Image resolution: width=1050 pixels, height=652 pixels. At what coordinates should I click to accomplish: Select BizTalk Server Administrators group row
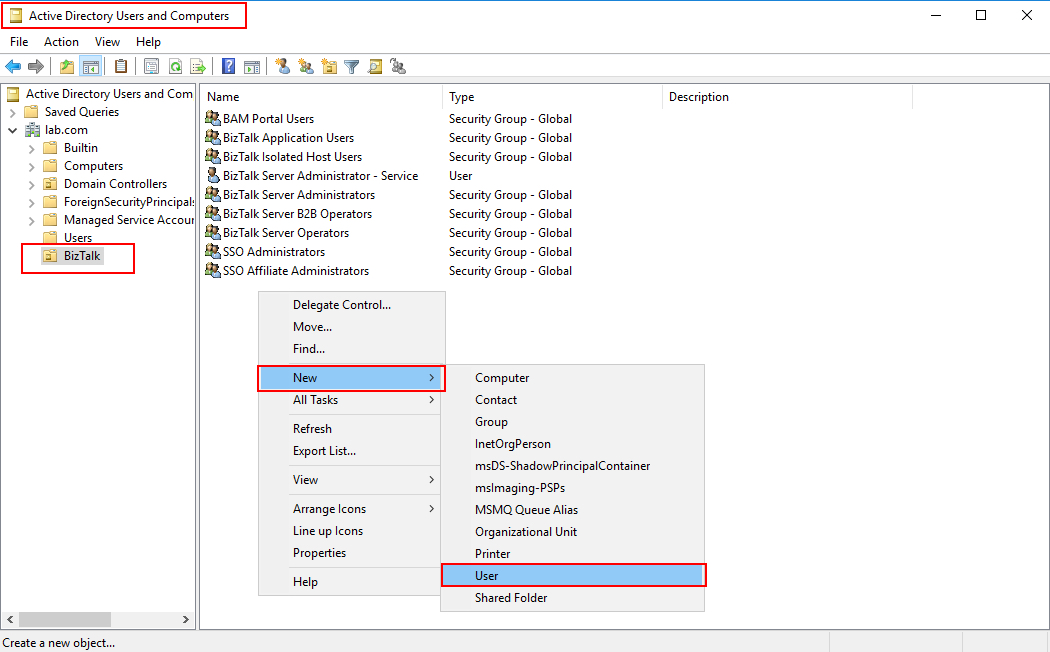299,195
